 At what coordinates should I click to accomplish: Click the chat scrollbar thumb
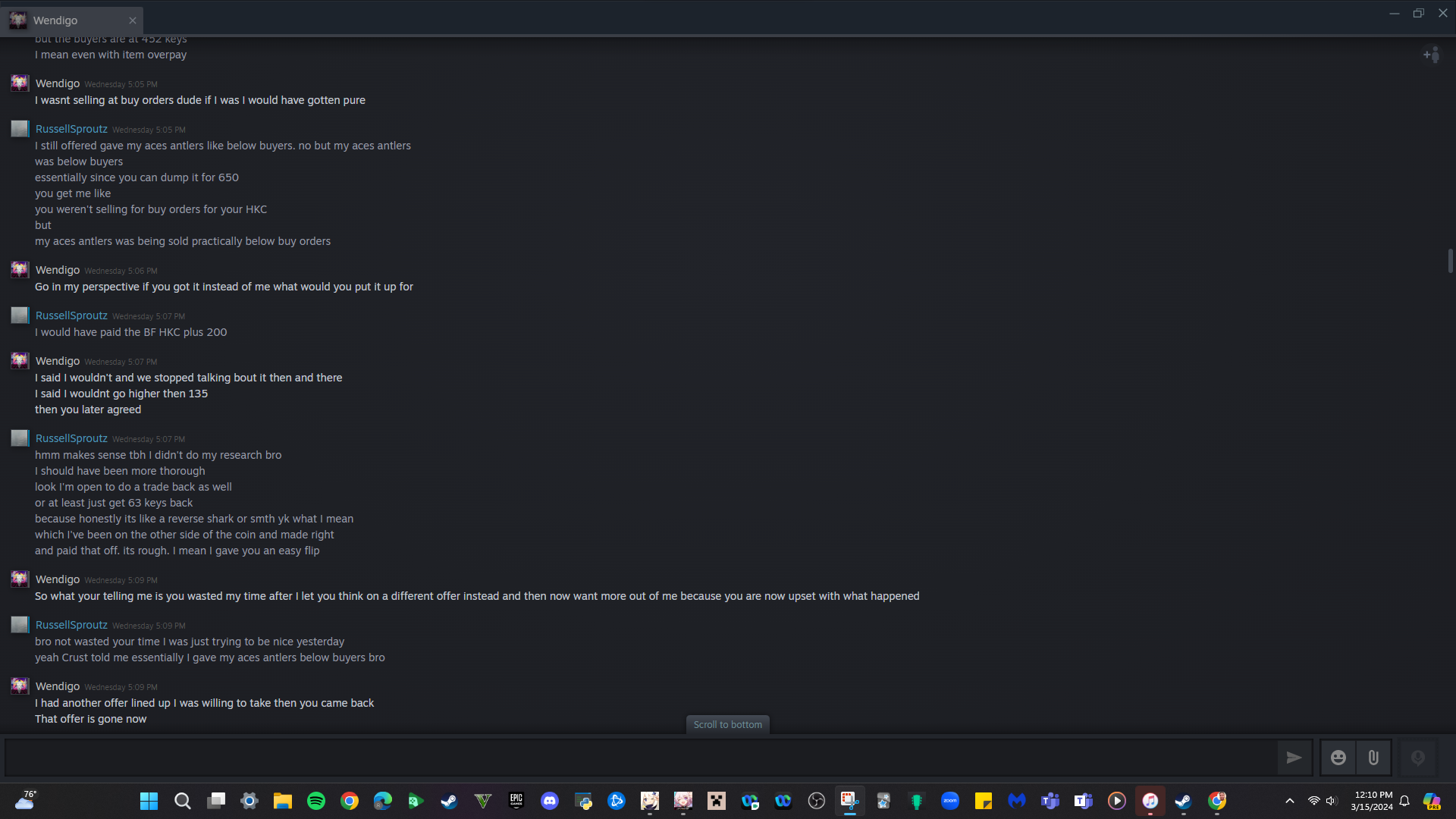[x=1450, y=260]
